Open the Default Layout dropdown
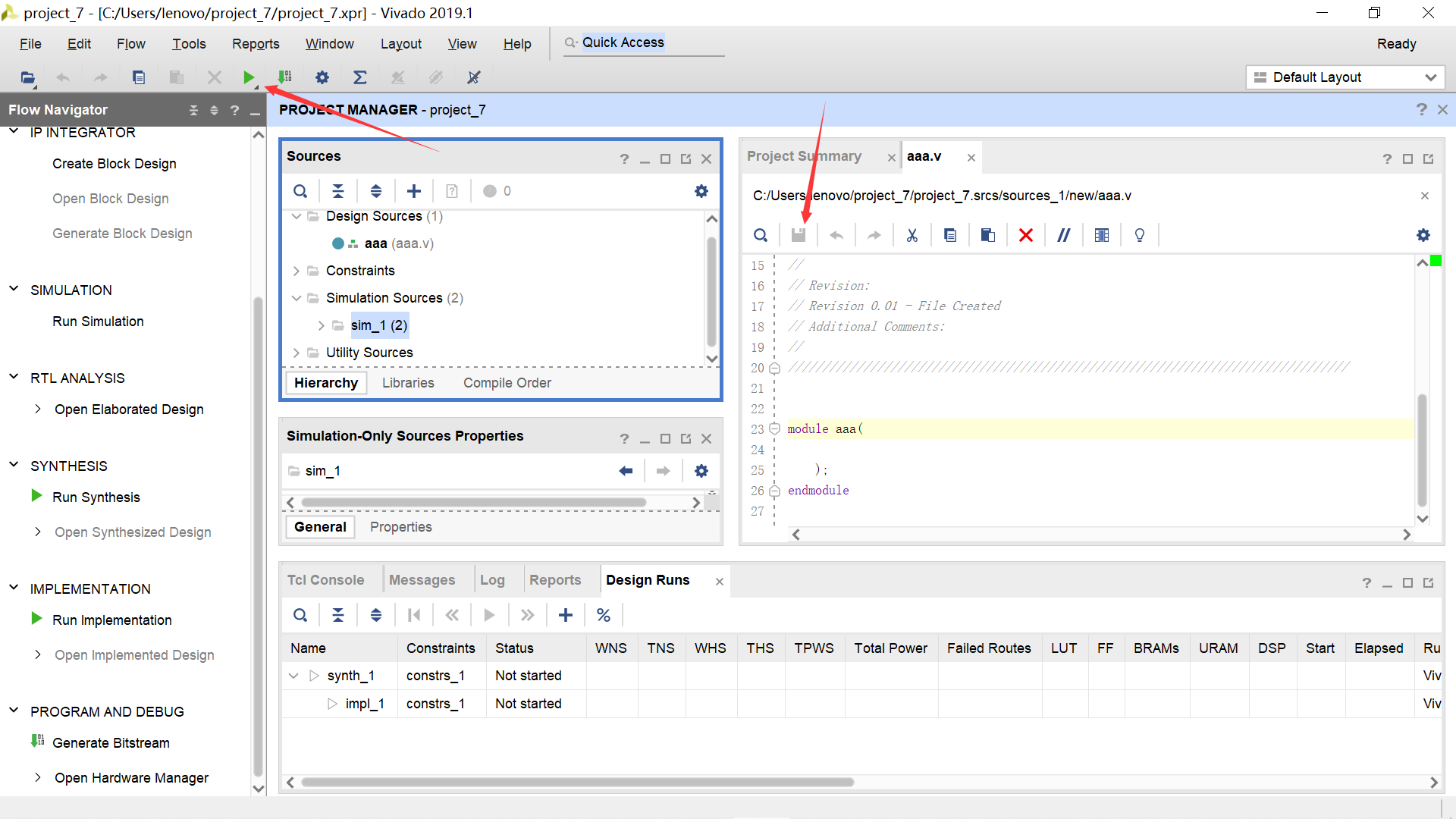Screen dimensions: 1456x819 pyautogui.click(x=1345, y=77)
